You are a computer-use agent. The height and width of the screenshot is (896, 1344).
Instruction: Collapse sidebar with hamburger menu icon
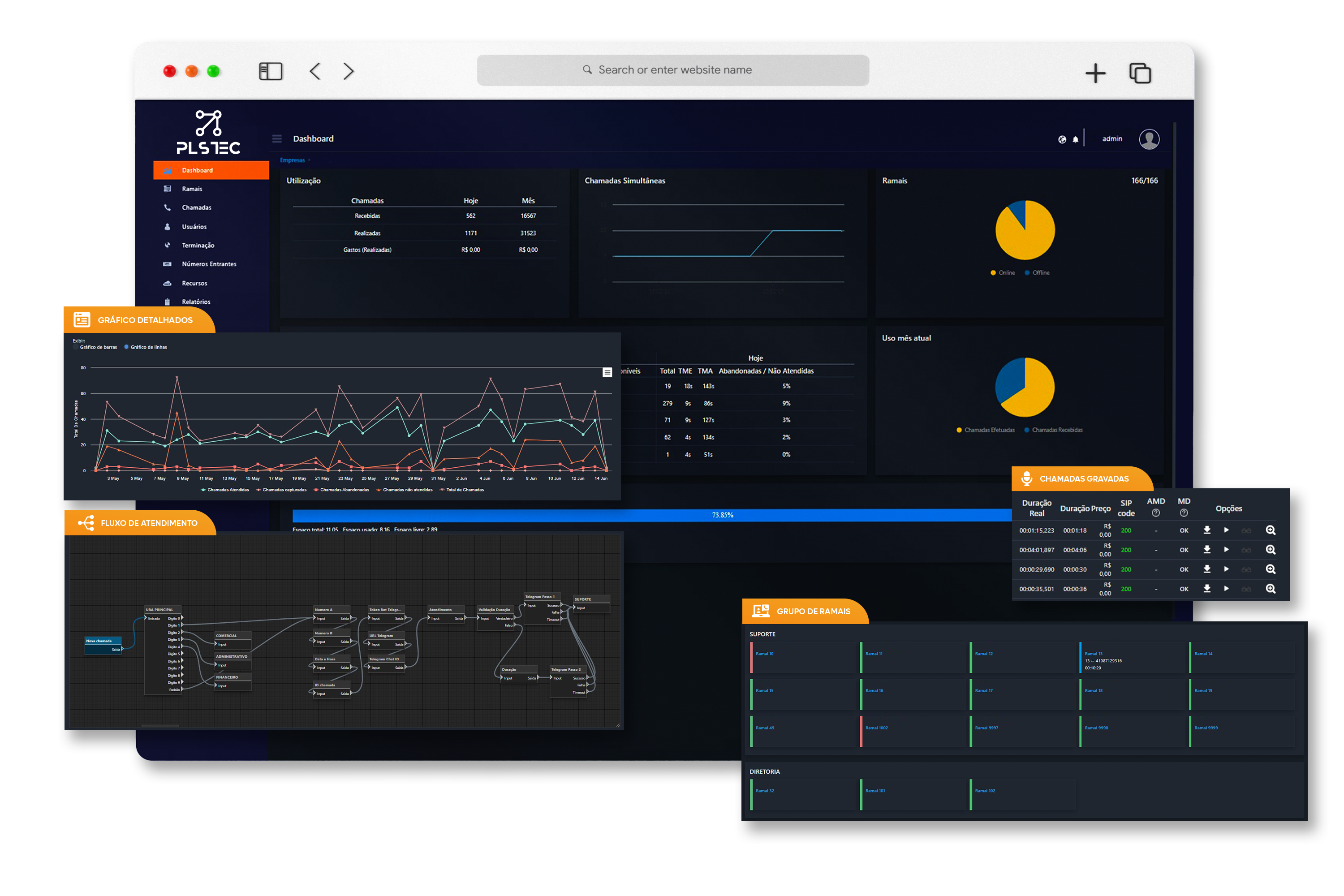tap(277, 139)
